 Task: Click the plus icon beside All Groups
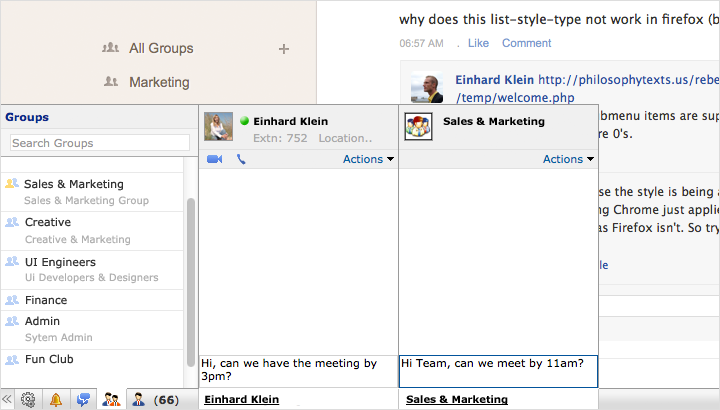click(x=284, y=48)
